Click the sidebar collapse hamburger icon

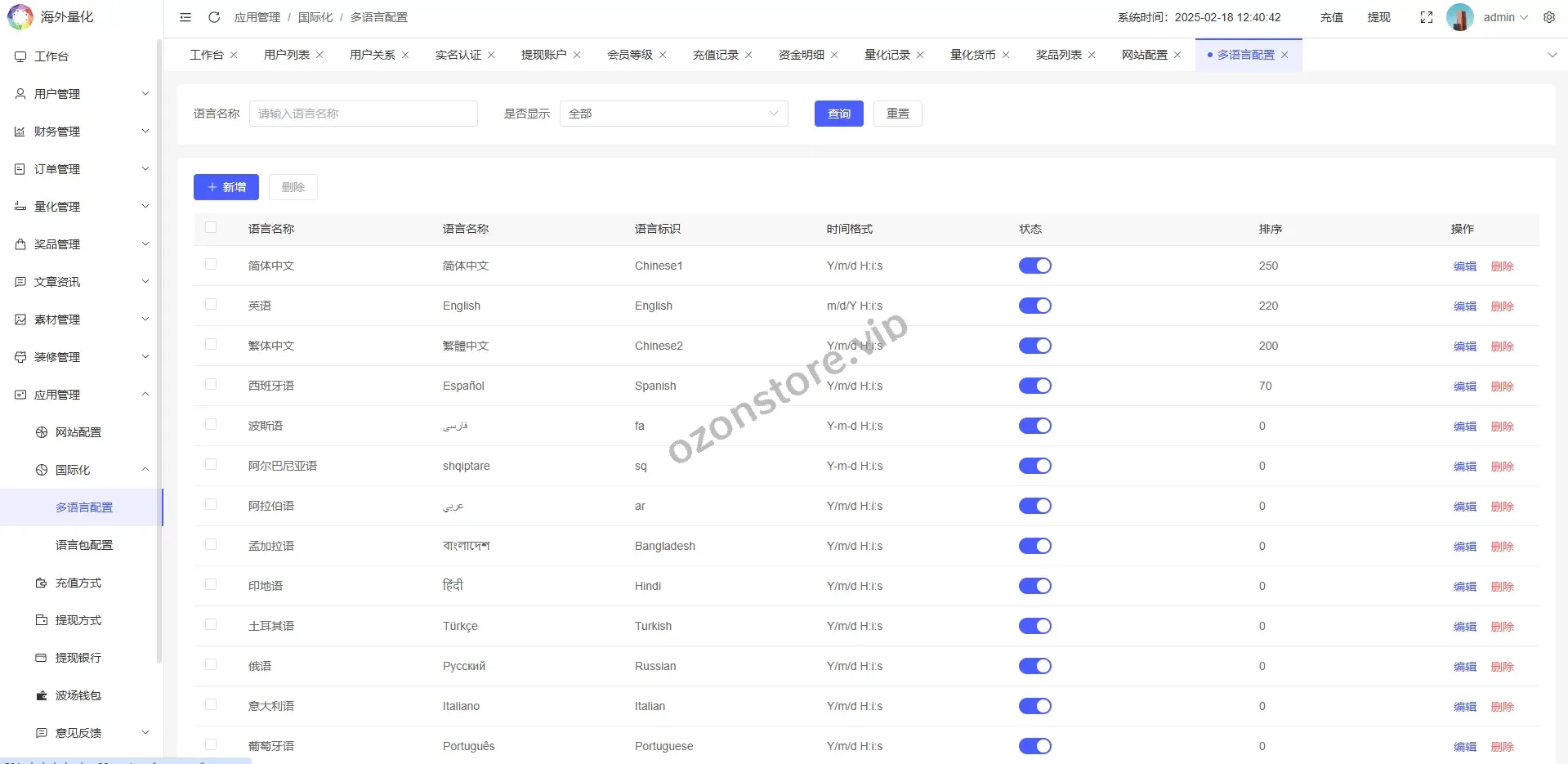pos(185,17)
